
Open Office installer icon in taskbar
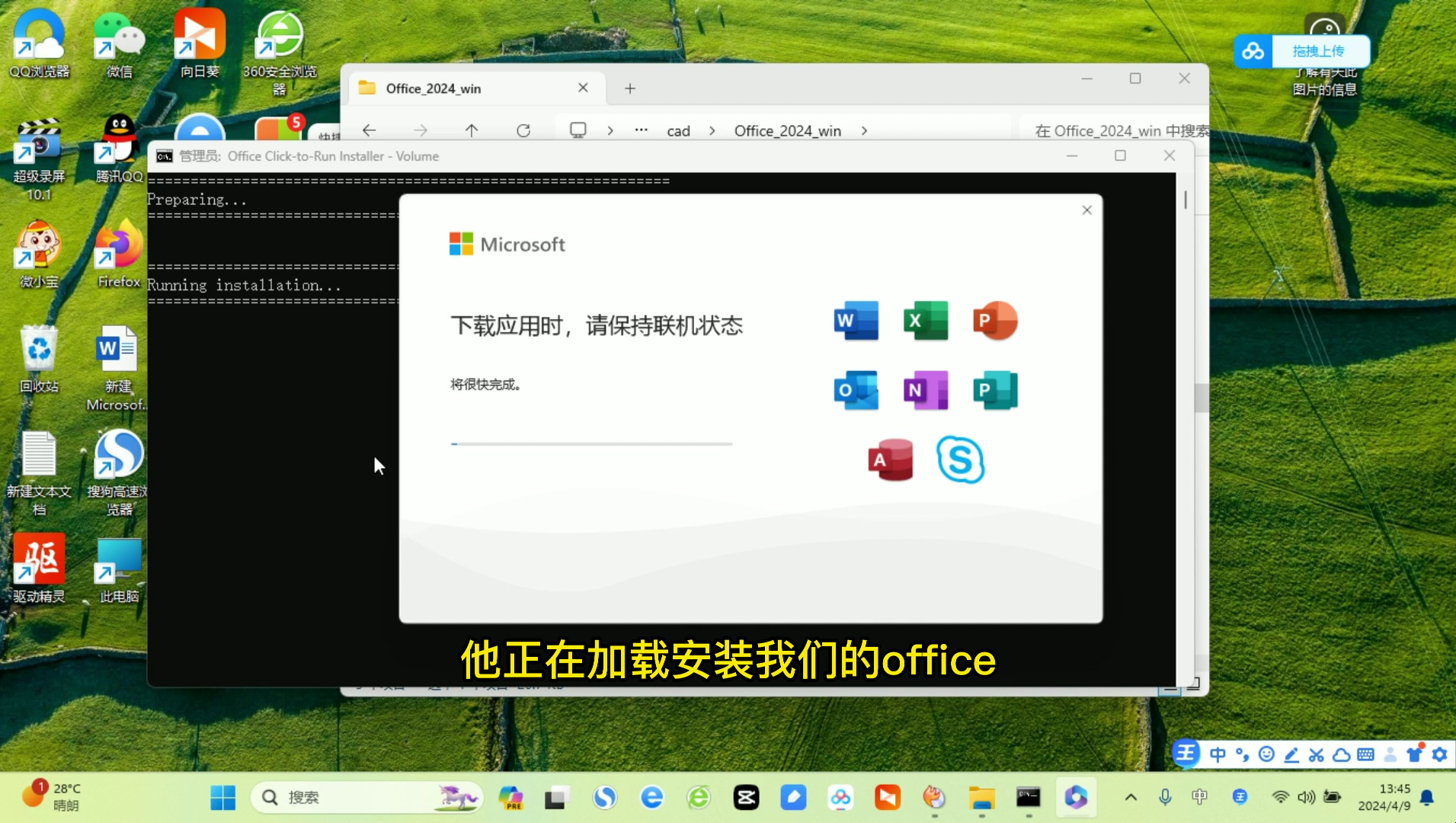pos(1076,798)
